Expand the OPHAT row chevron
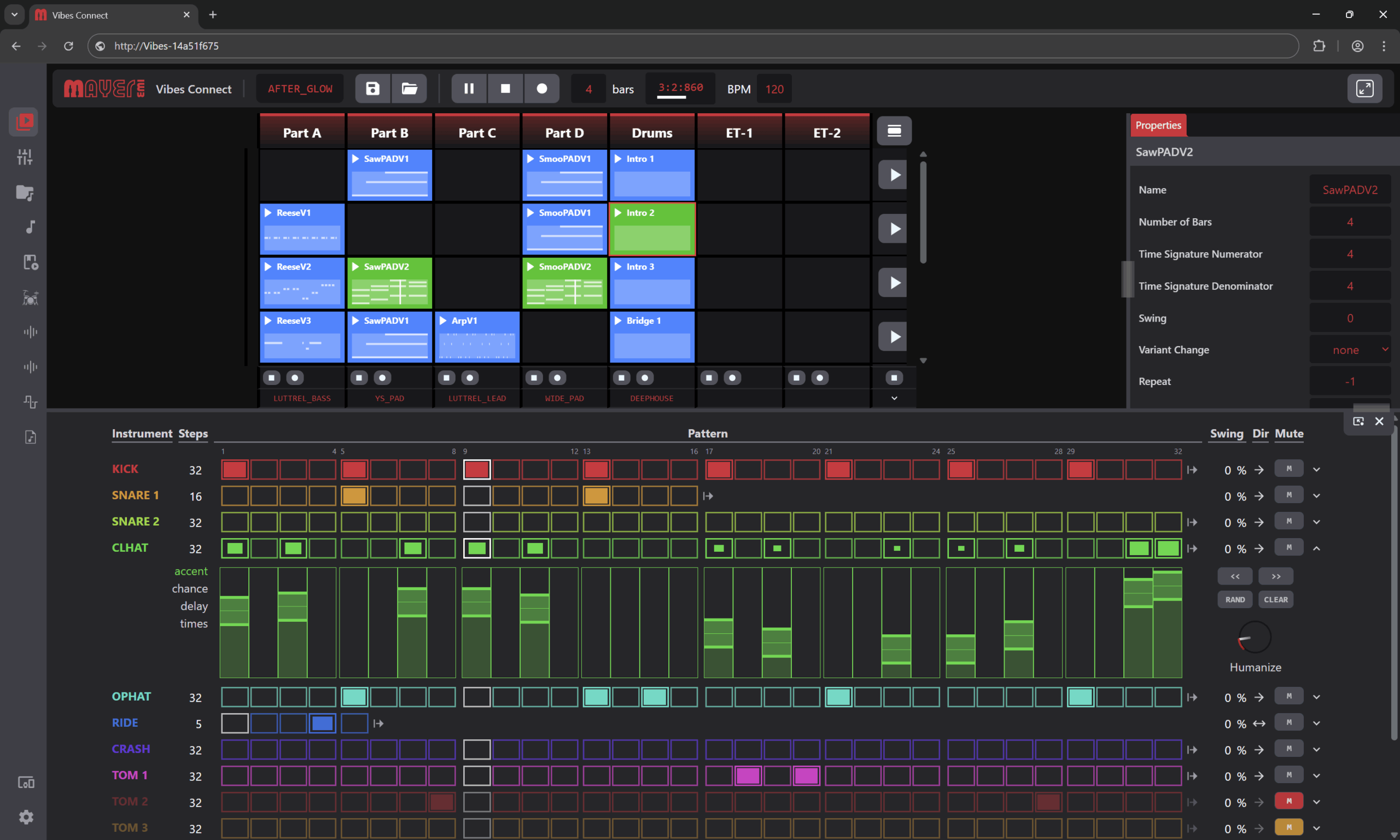This screenshot has height=840, width=1400. pyautogui.click(x=1316, y=697)
